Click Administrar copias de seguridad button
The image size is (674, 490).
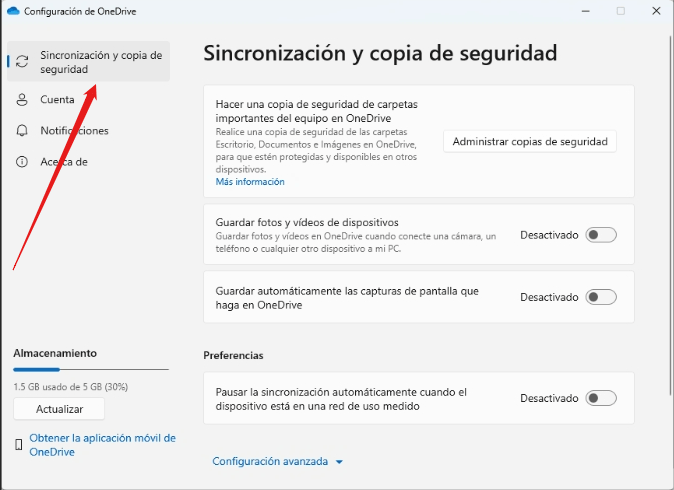click(x=530, y=141)
